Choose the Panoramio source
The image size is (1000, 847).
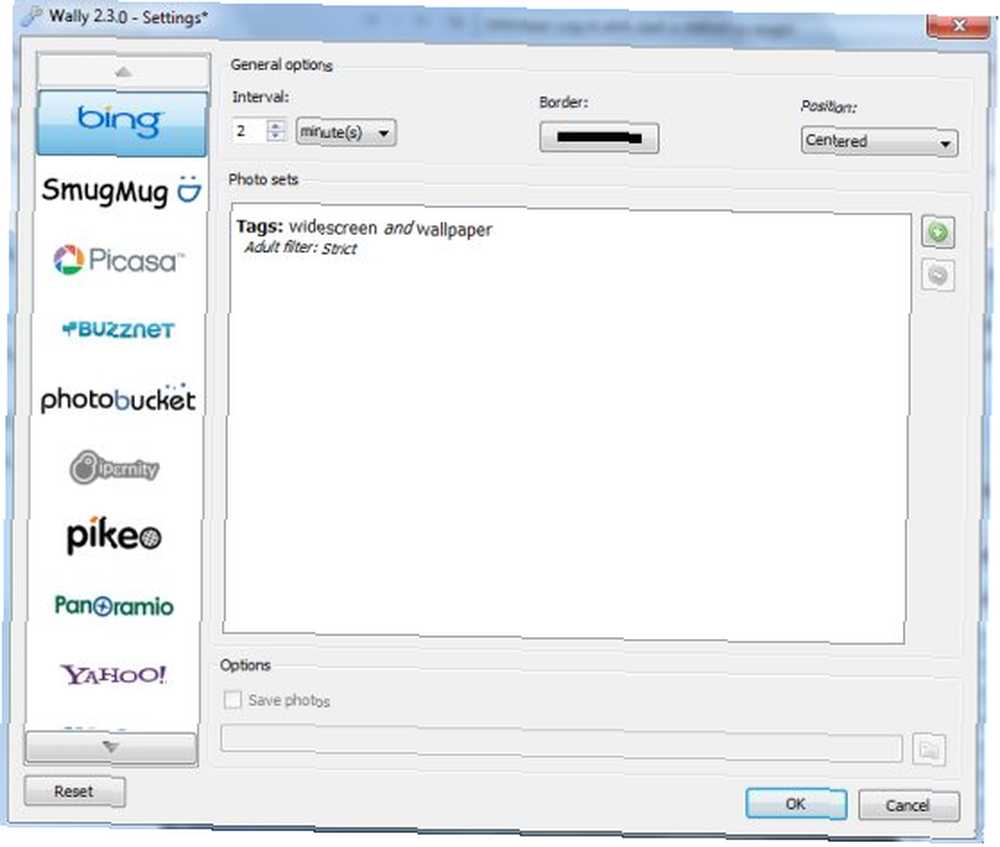point(114,605)
